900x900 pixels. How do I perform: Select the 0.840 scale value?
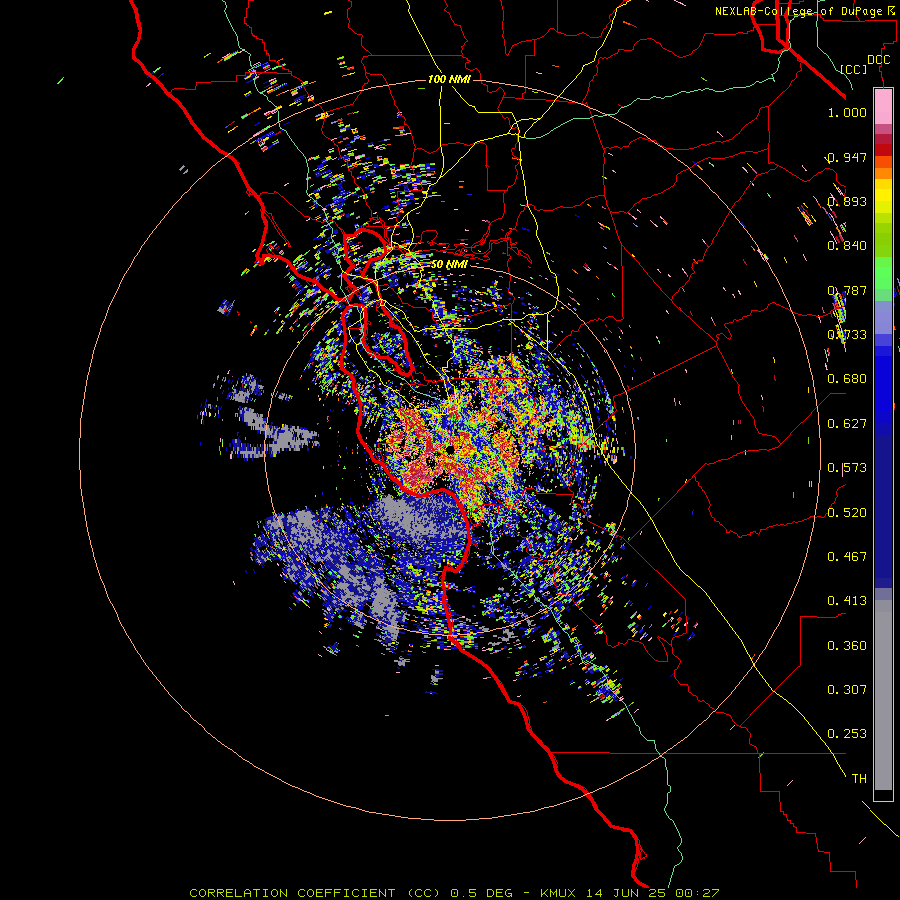847,246
